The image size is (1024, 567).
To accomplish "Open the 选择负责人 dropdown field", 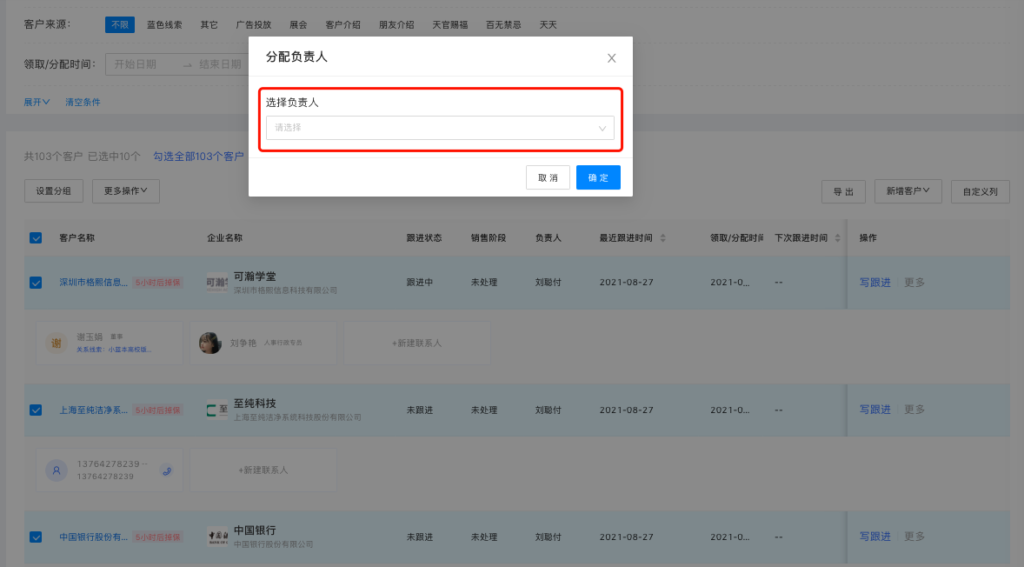I will coord(440,128).
